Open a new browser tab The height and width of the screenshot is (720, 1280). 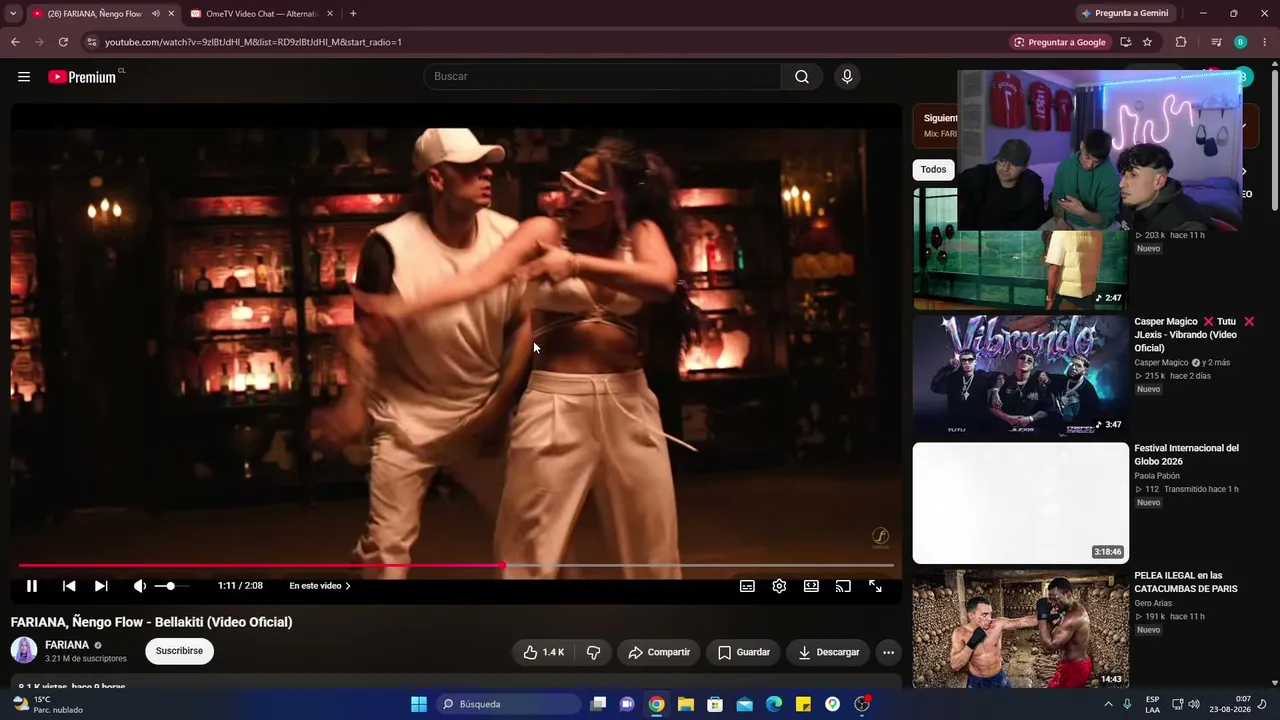pyautogui.click(x=353, y=14)
